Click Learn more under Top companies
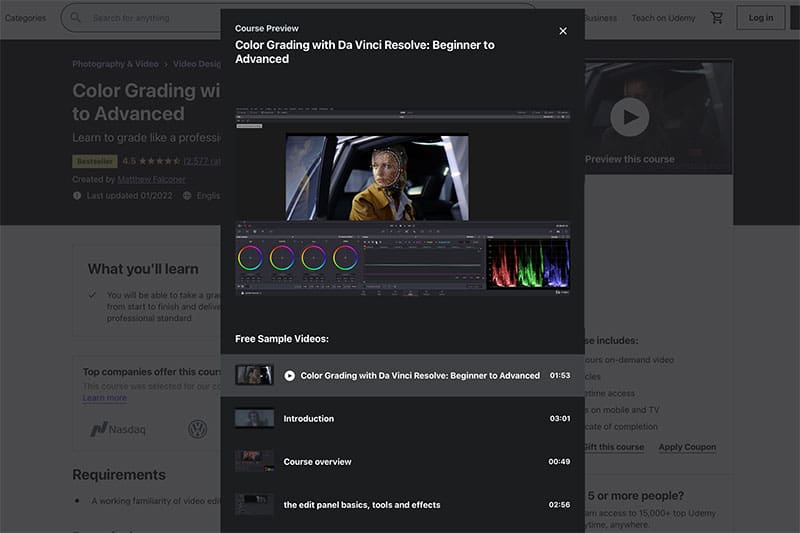Image resolution: width=800 pixels, height=533 pixels. click(x=105, y=398)
